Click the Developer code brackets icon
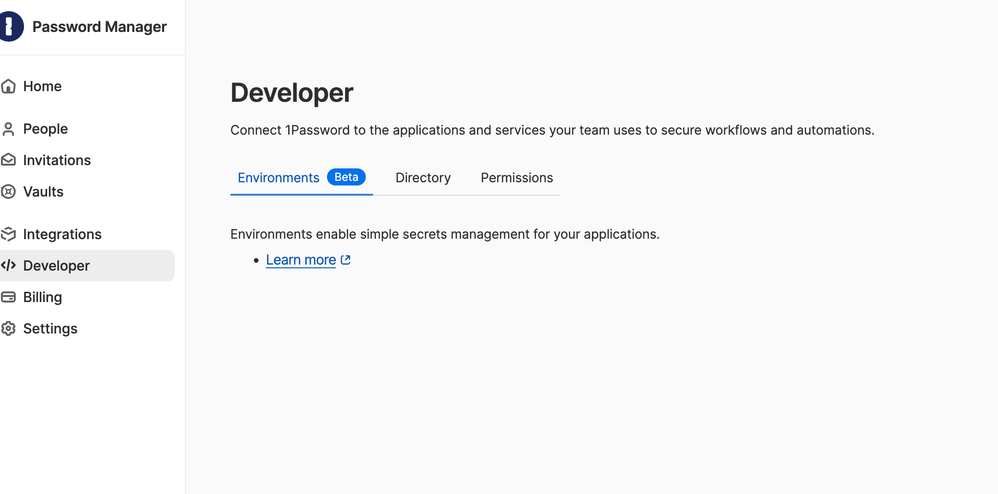This screenshot has height=494, width=998. point(9,266)
